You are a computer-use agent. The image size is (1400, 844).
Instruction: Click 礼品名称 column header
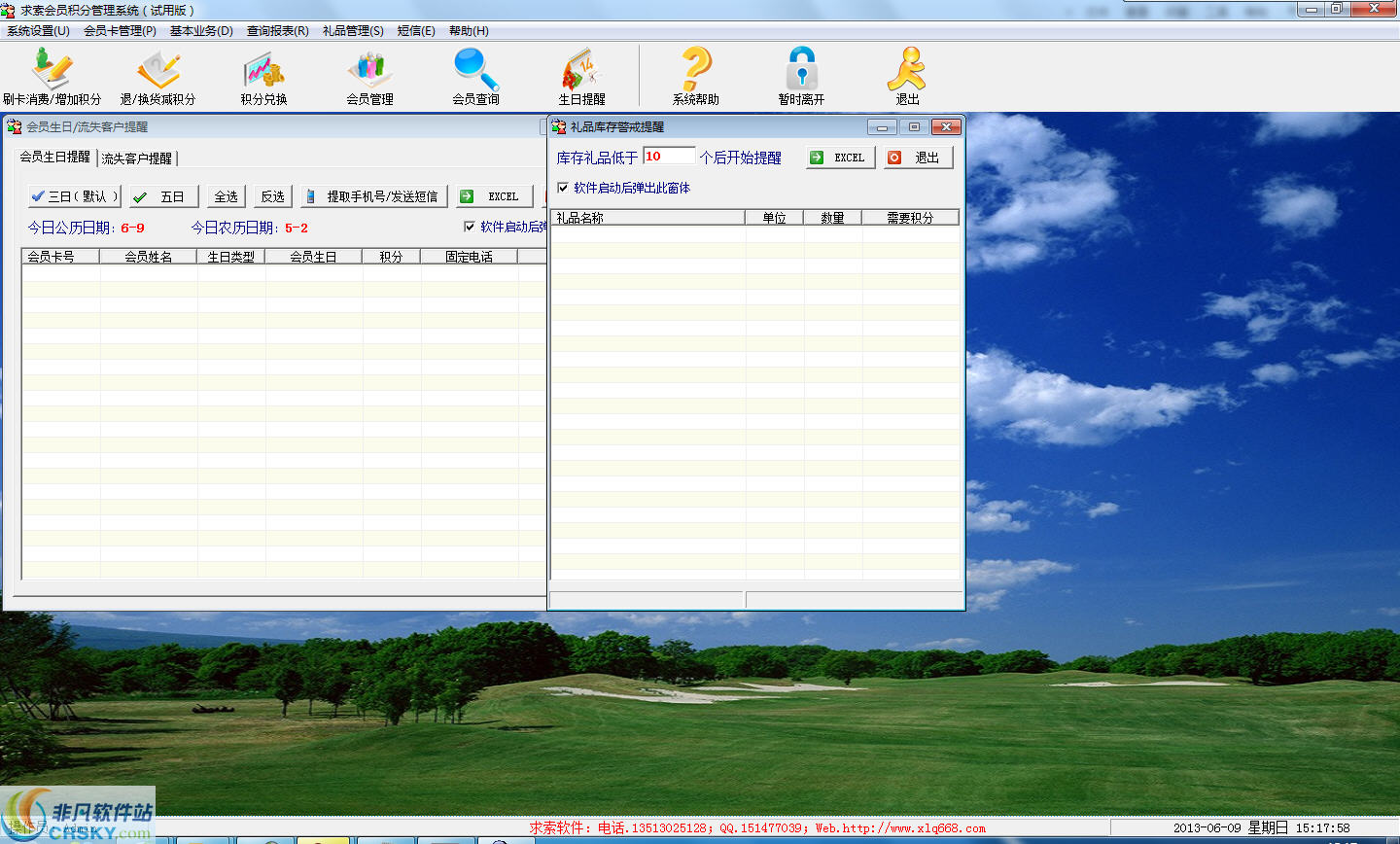pos(647,218)
